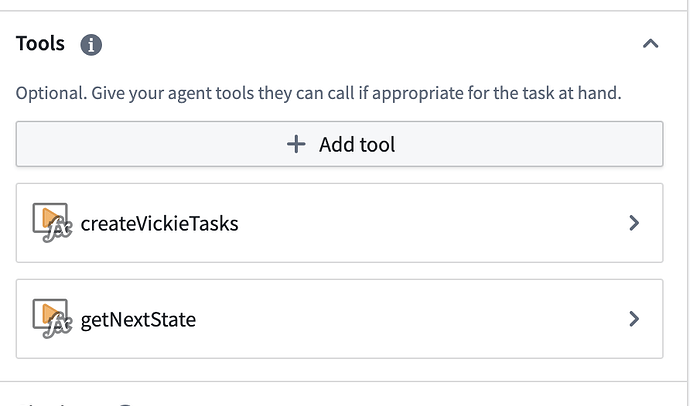Viewport: 690px width, 406px height.
Task: Click the Optional tools description text
Action: pyautogui.click(x=319, y=93)
